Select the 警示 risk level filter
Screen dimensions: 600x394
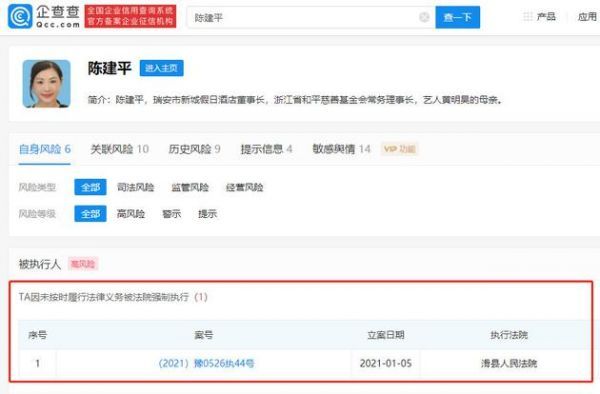click(x=171, y=213)
